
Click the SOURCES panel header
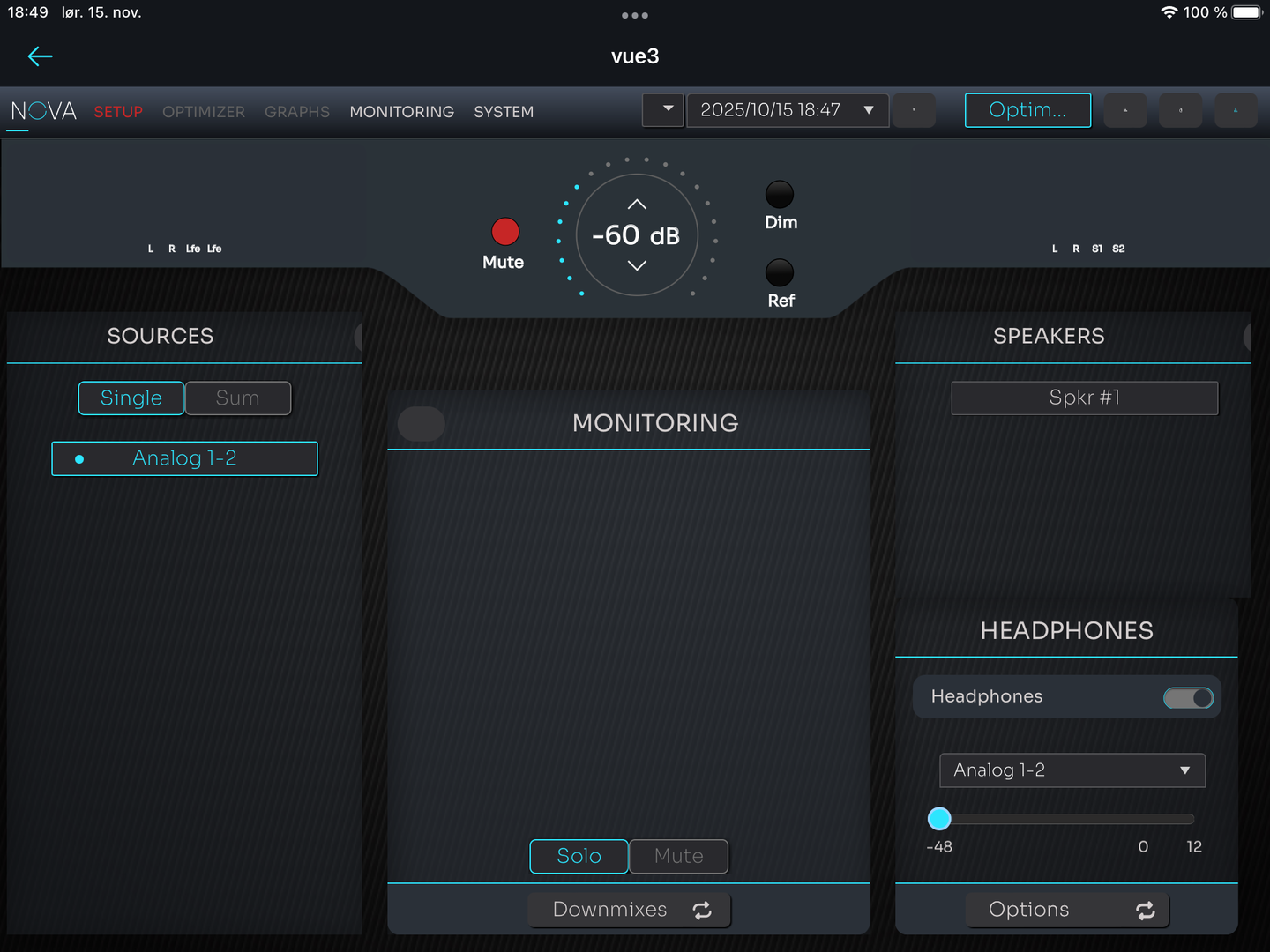pyautogui.click(x=161, y=336)
